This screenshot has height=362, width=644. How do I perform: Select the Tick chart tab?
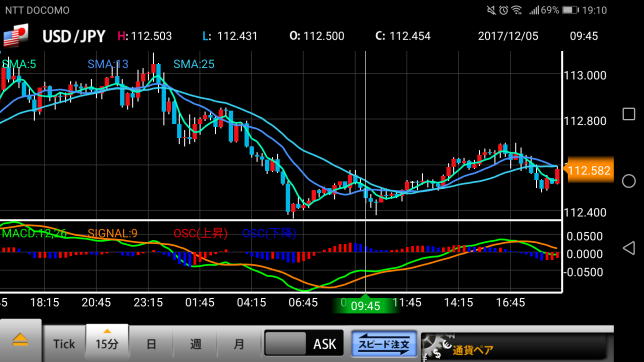[x=64, y=344]
